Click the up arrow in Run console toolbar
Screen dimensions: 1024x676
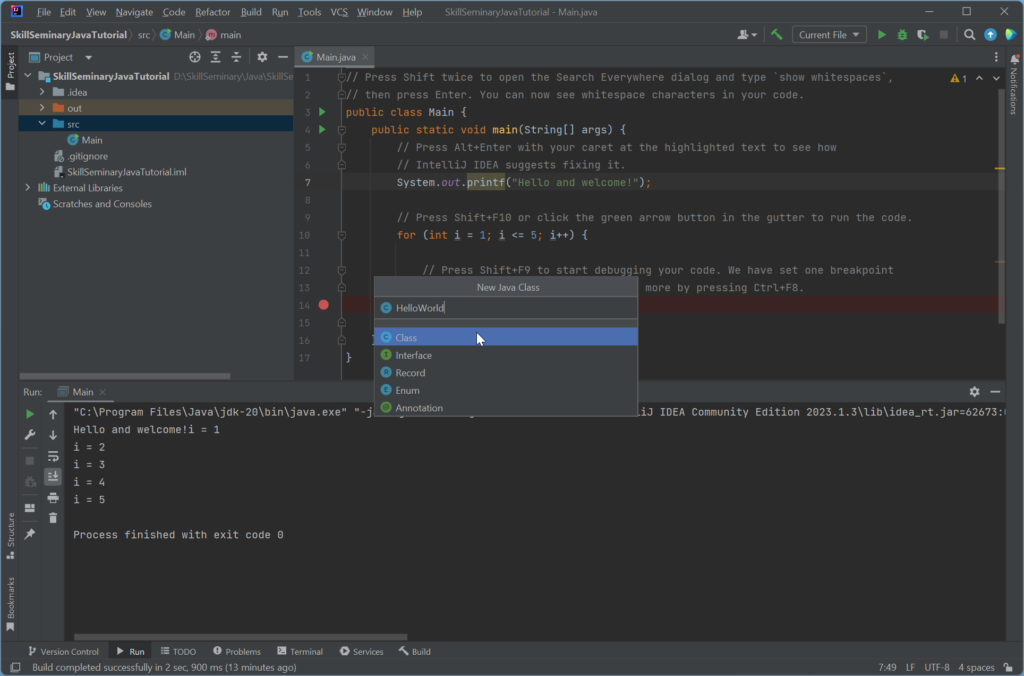[x=53, y=414]
